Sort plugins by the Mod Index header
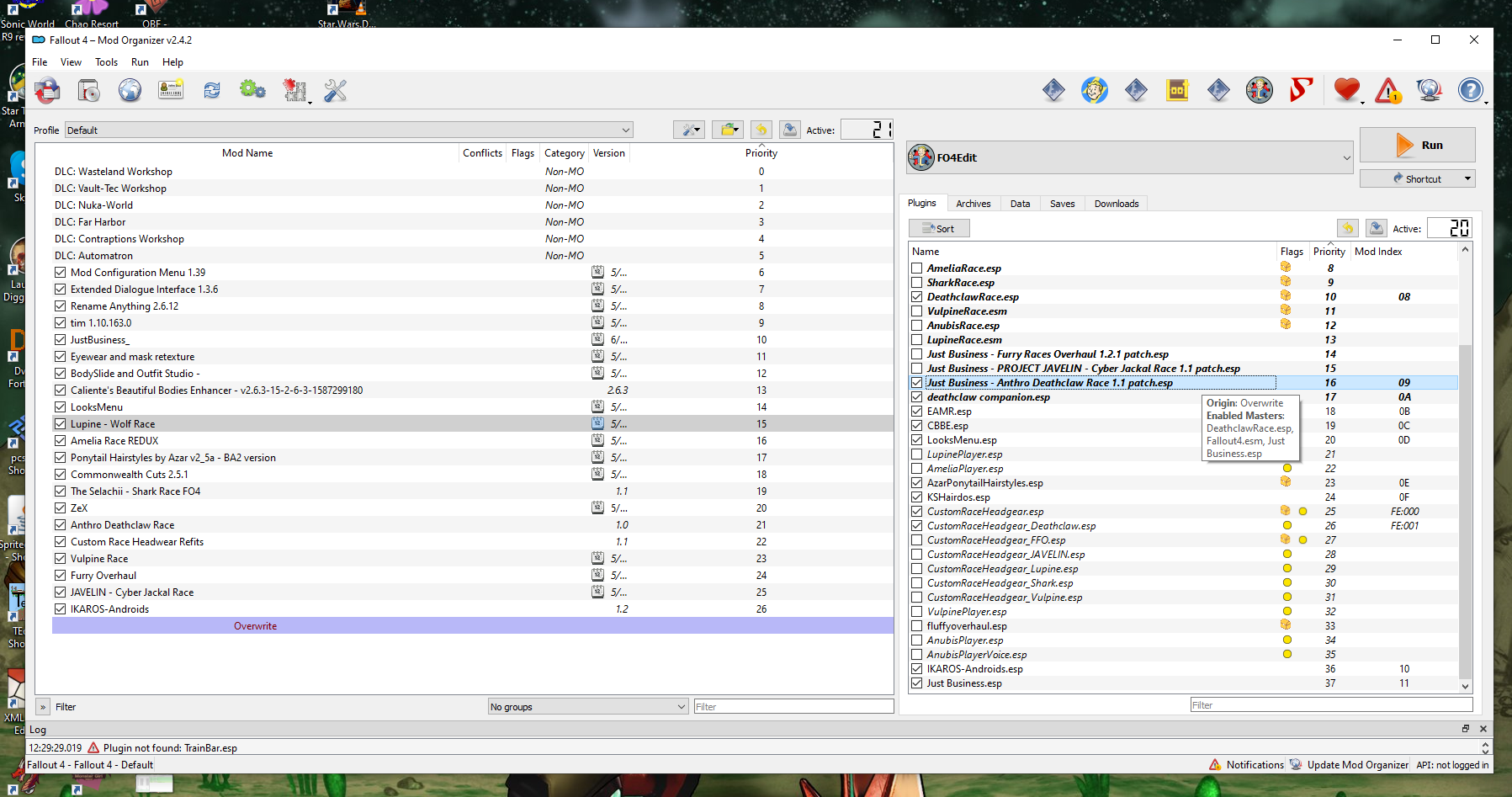Image resolution: width=1512 pixels, height=797 pixels. (1378, 251)
